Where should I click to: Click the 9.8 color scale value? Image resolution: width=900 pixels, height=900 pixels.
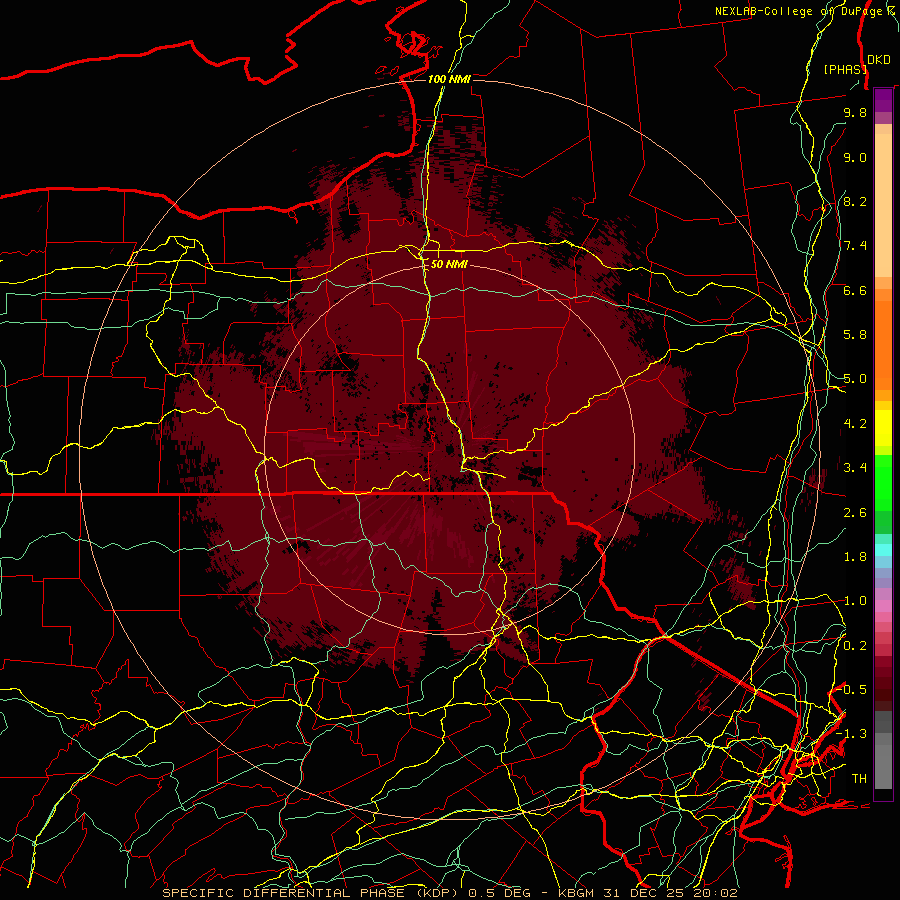[855, 112]
